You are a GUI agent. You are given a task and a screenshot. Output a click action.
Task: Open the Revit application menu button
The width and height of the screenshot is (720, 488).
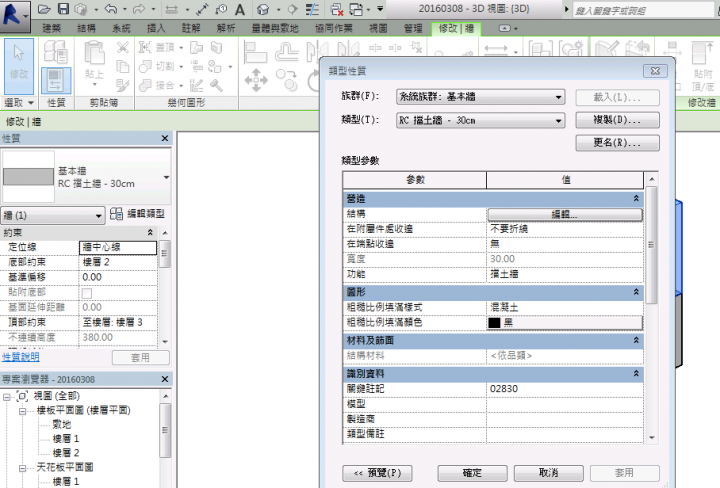click(15, 15)
